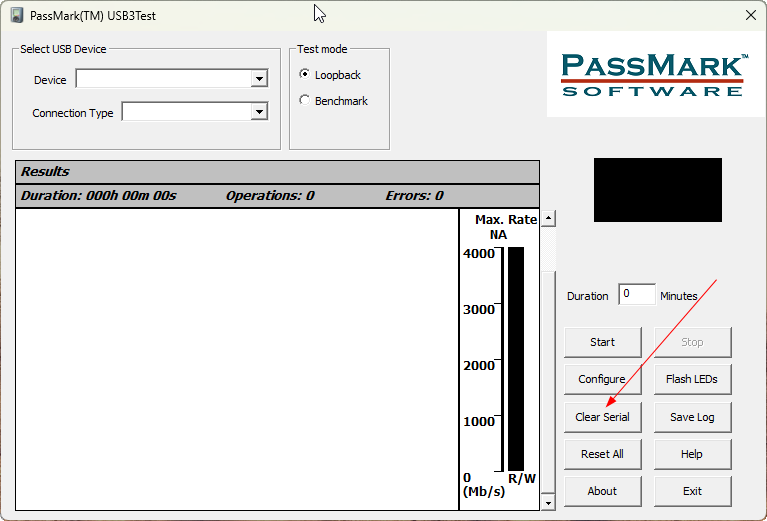This screenshot has width=767, height=521.
Task: Close the USB3Test window
Action: pyautogui.click(x=751, y=15)
